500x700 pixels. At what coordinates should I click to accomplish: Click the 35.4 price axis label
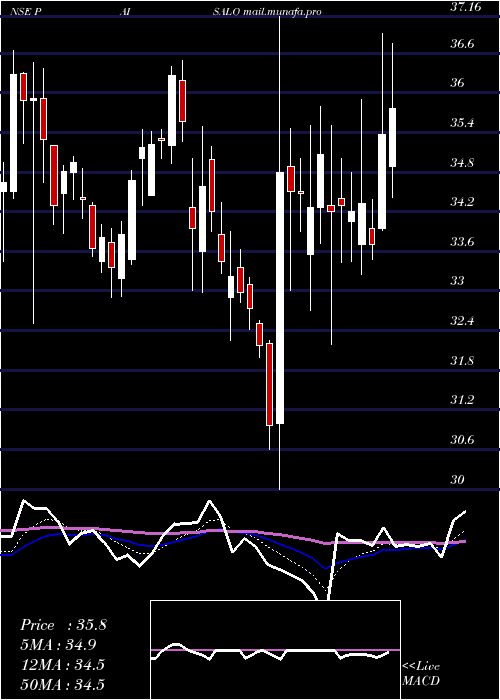click(463, 123)
